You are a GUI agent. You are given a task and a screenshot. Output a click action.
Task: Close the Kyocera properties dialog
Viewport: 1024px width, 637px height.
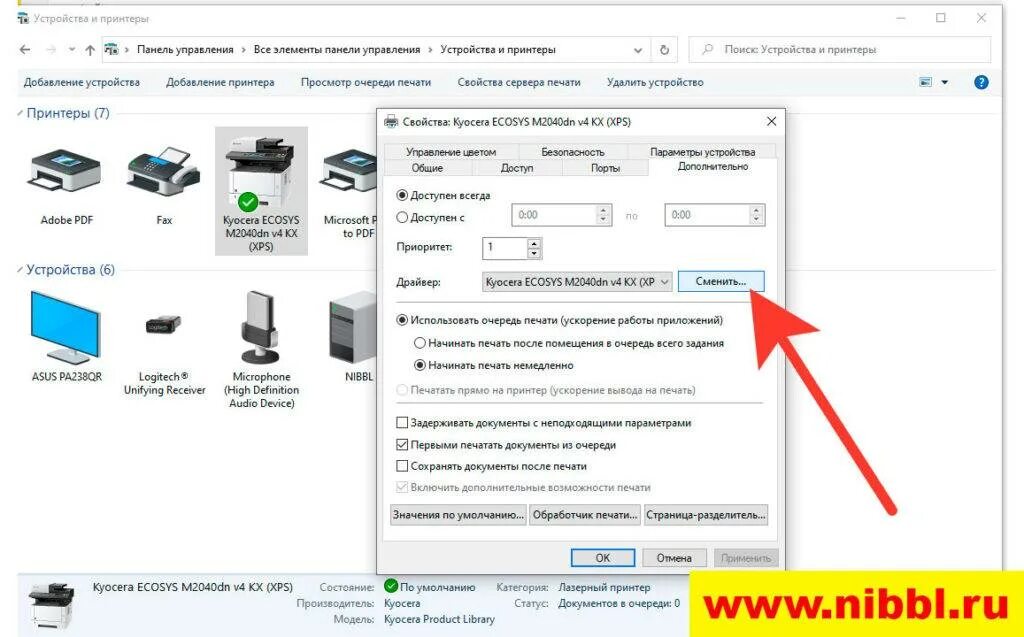[x=771, y=122]
